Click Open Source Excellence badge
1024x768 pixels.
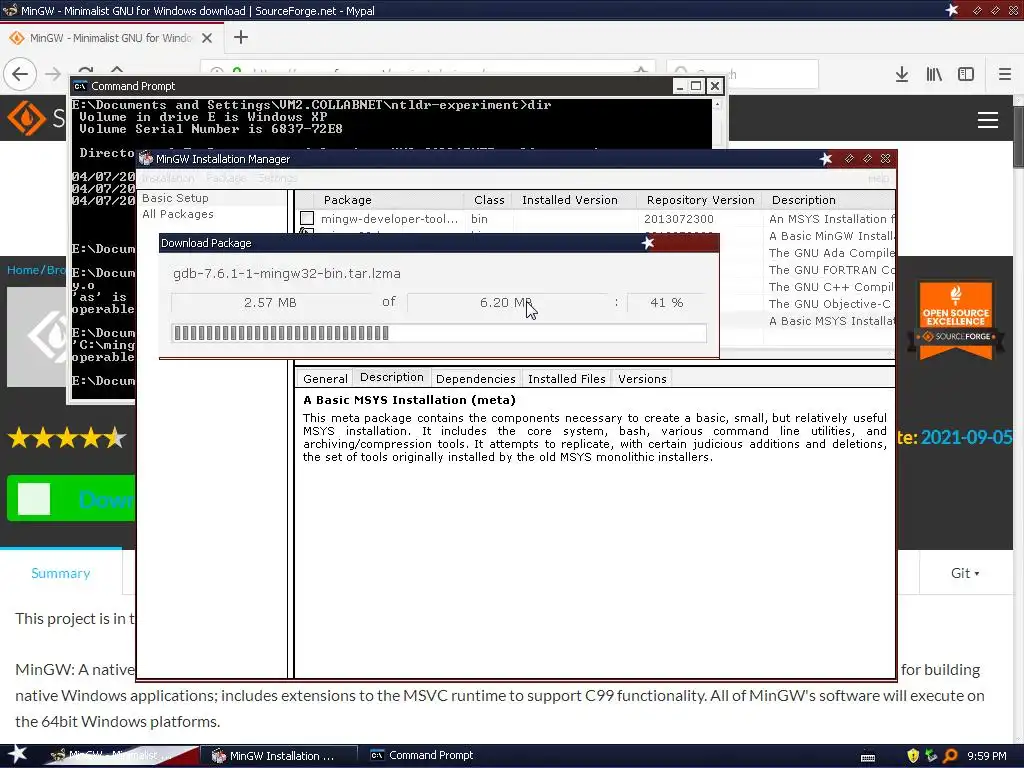955,320
